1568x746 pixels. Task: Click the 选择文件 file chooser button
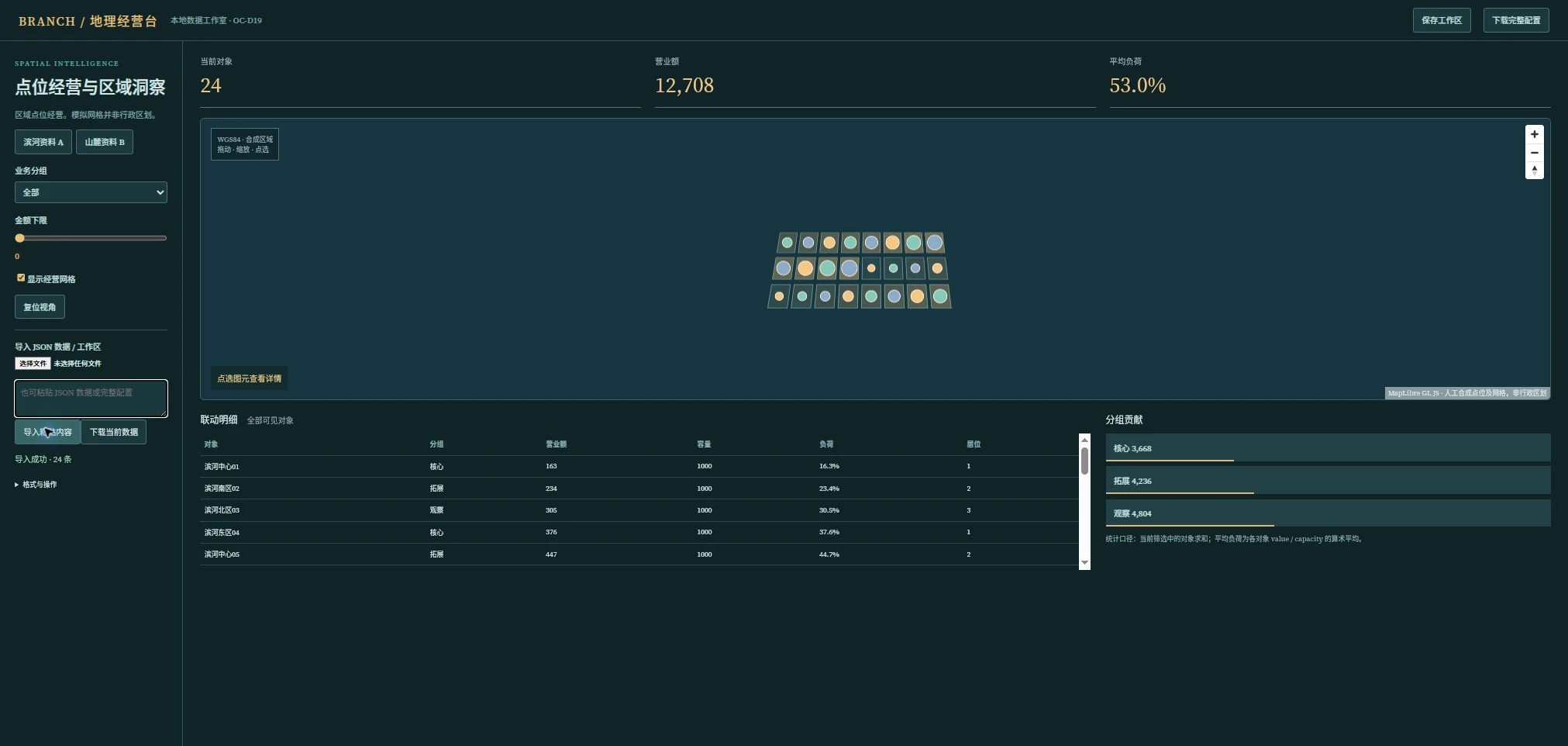point(33,364)
